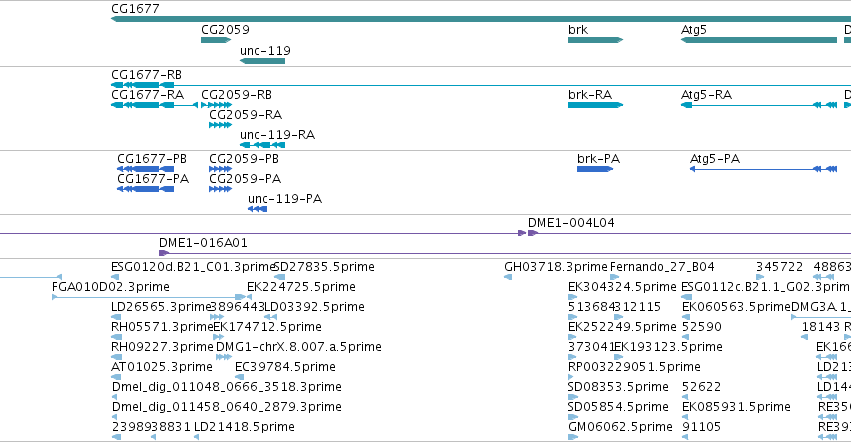Select the CG1677-PA protein glyph
Screen dimensions: 851x442
[145, 189]
